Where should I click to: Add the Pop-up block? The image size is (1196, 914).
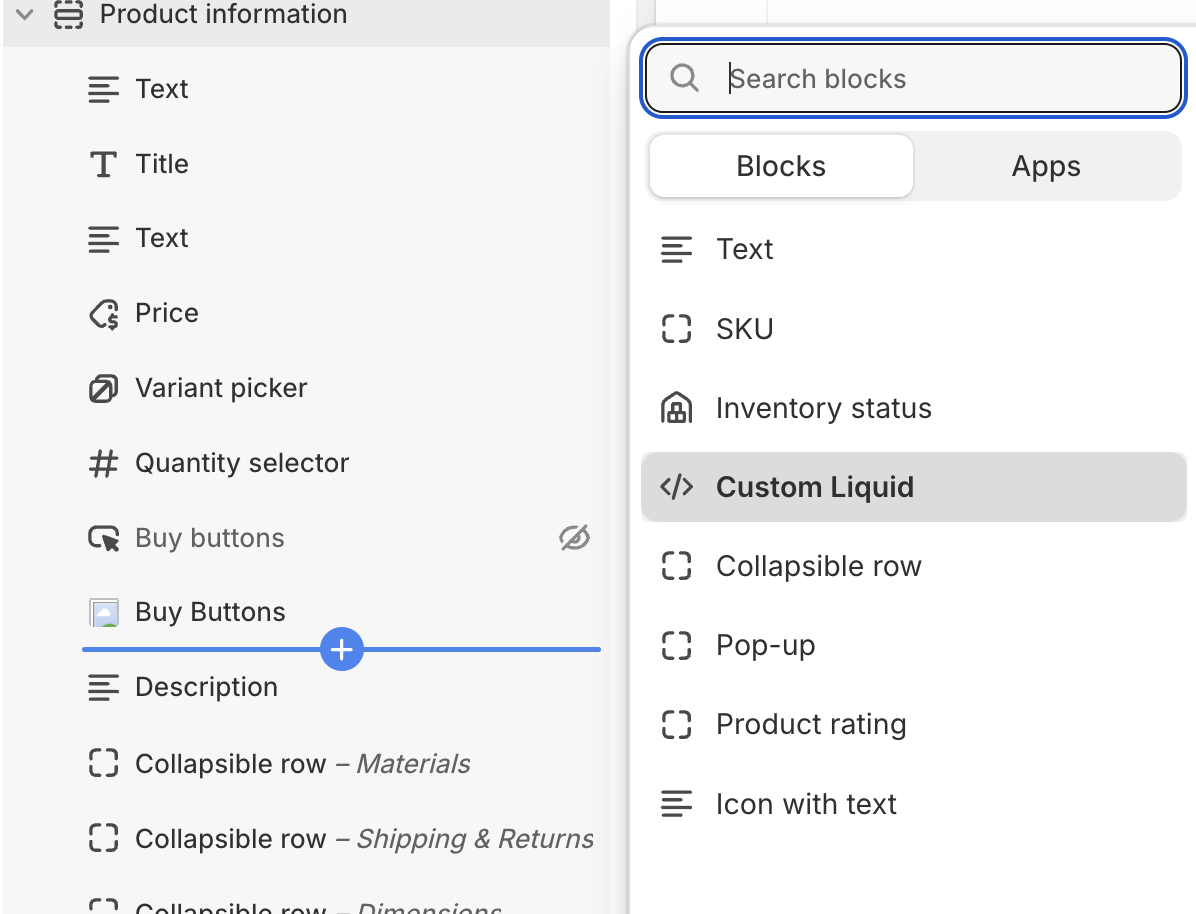tap(765, 645)
